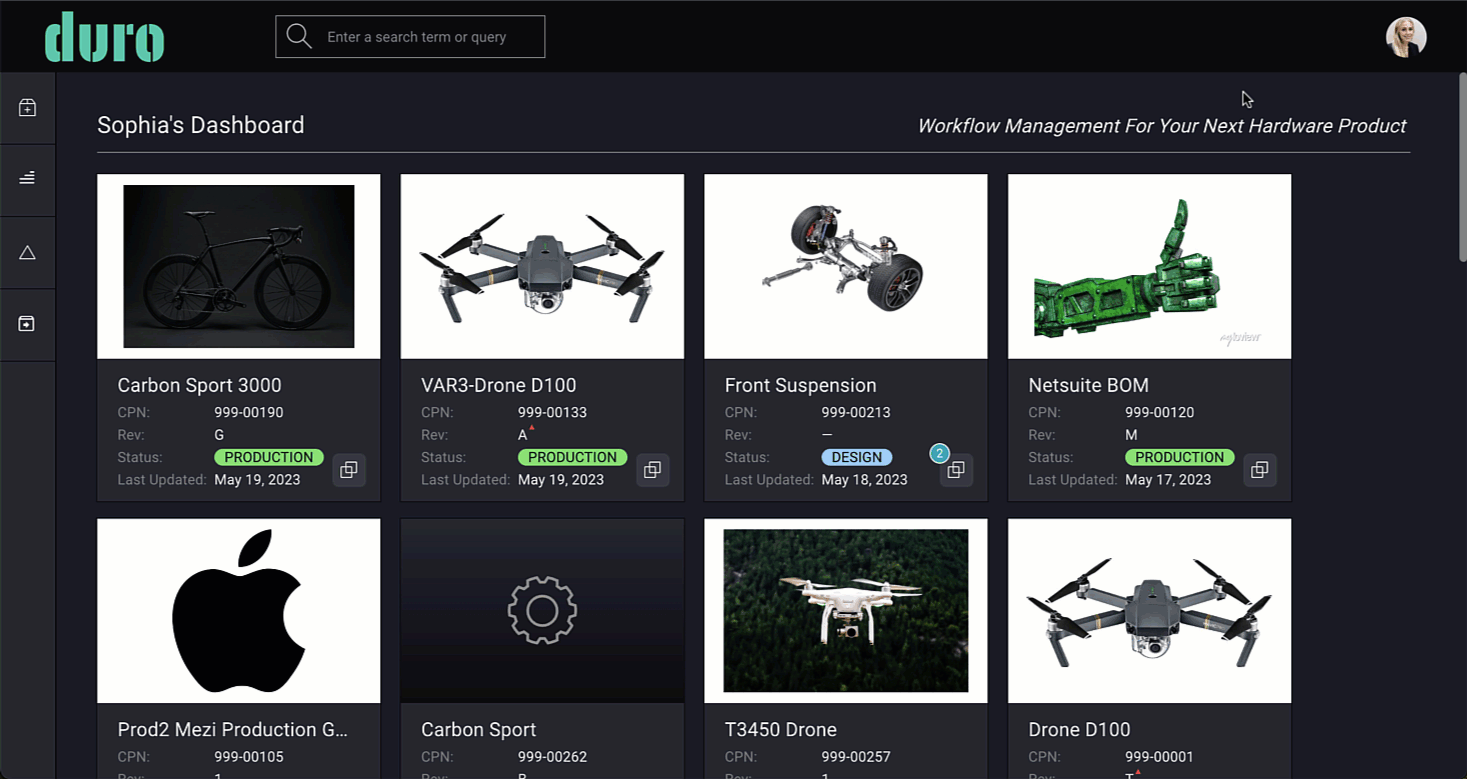Click the May 19, 2023 date on VAR3-Drone D100
This screenshot has height=779, width=1467.
tap(561, 480)
